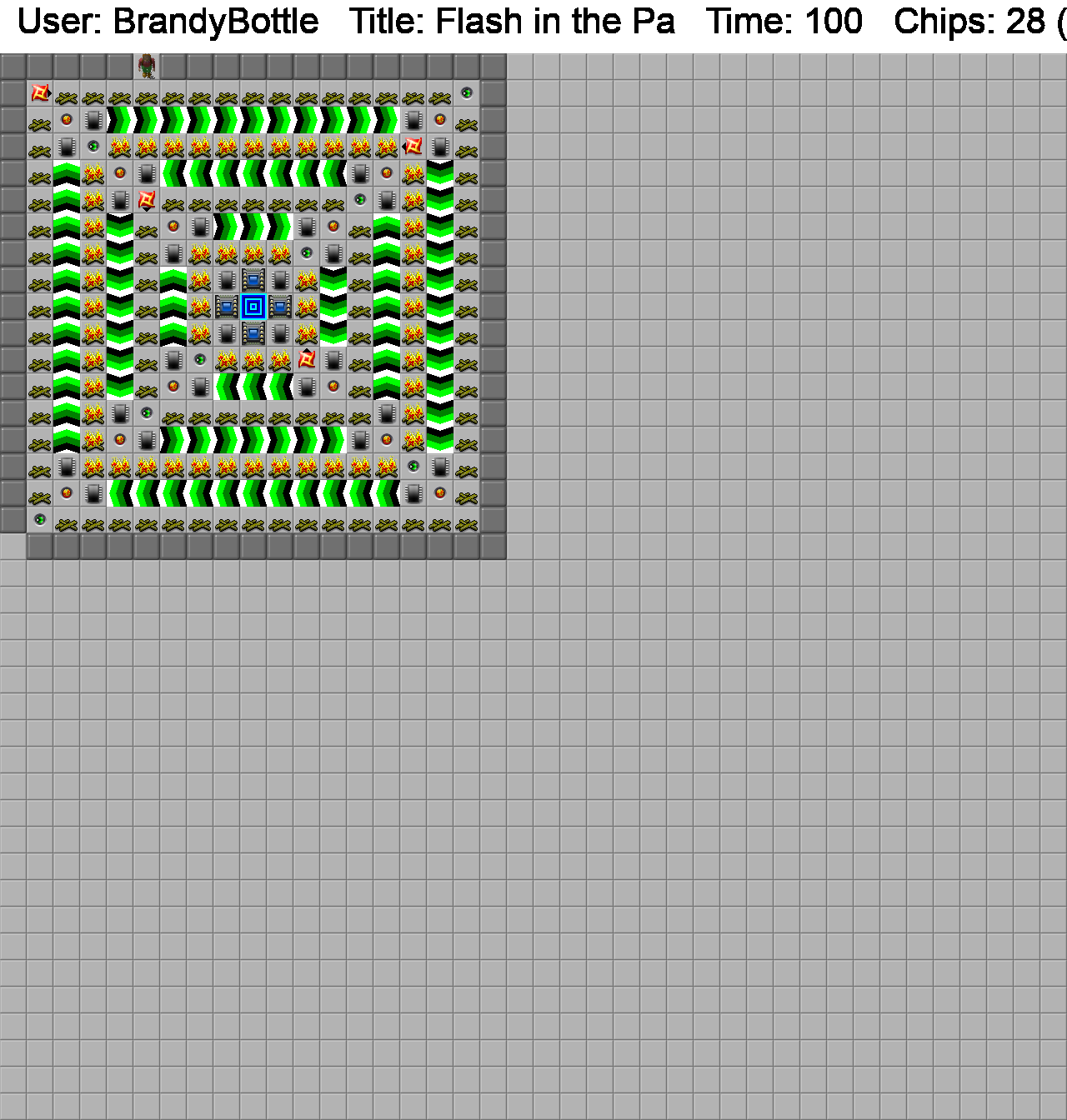
Task: Select the fireball monster pointing right
Action: coord(40,93)
